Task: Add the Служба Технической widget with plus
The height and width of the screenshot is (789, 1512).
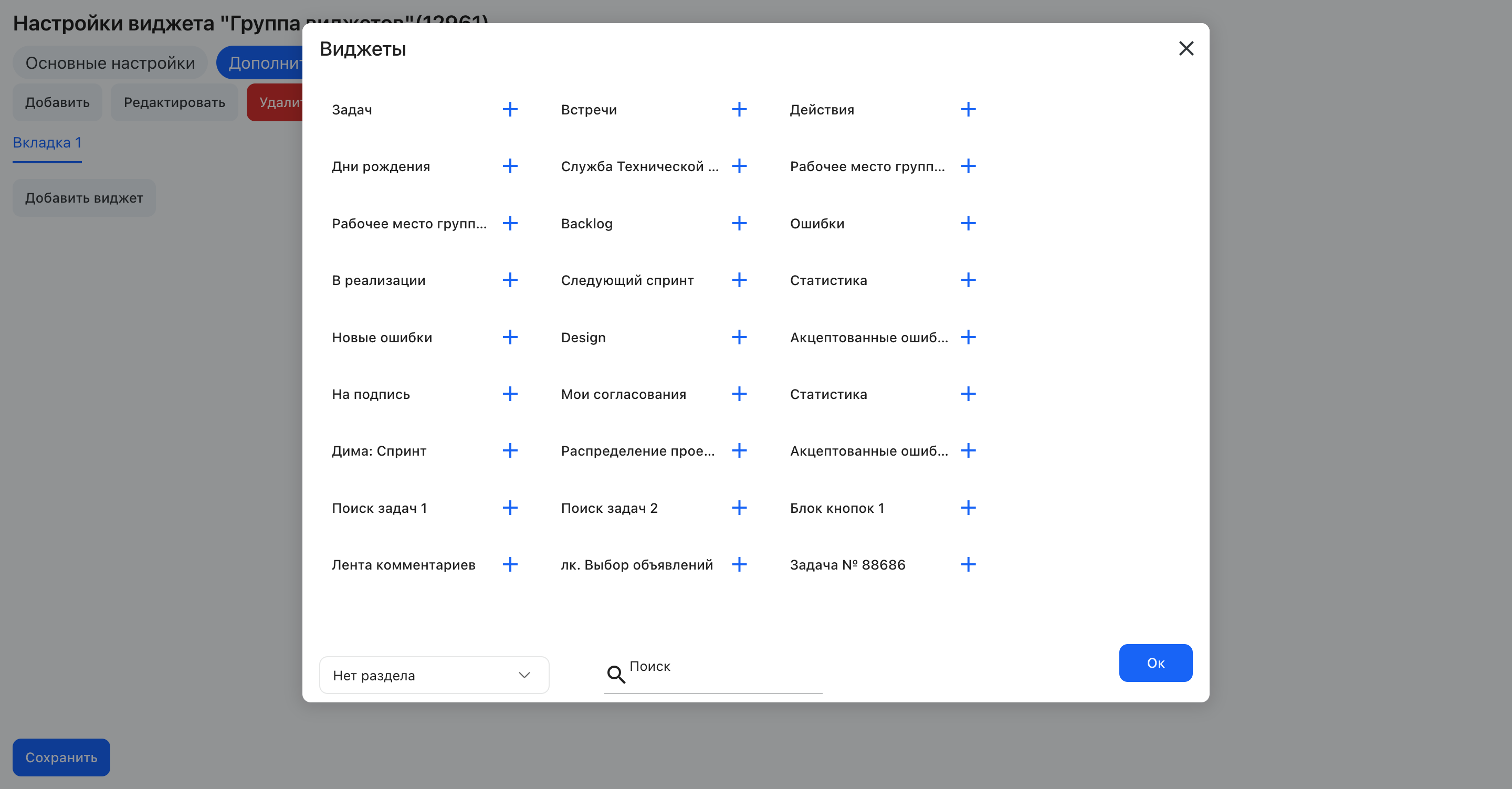Action: click(739, 166)
